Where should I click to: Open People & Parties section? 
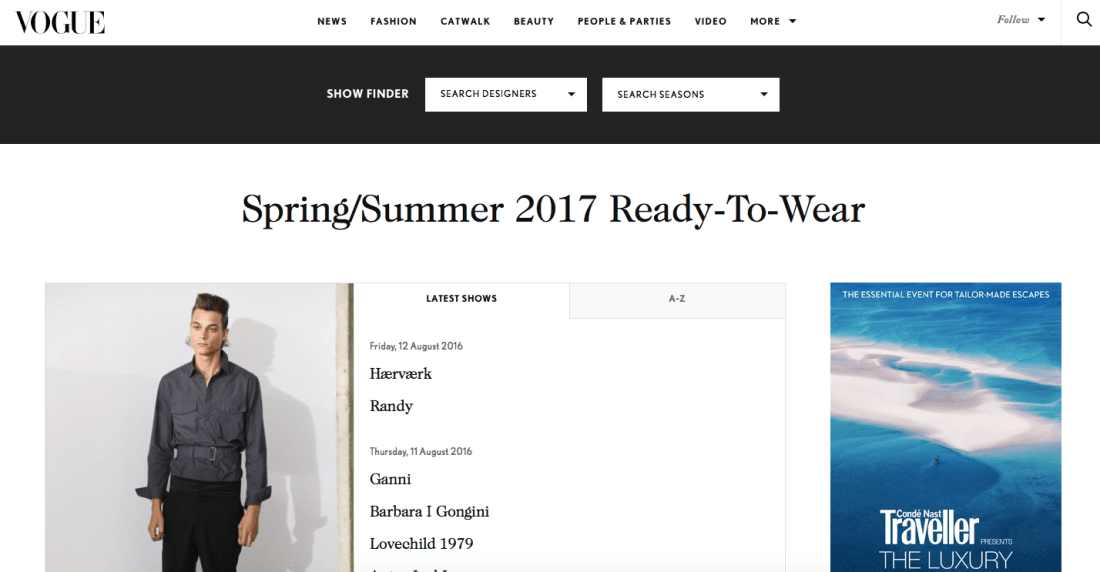tap(624, 21)
